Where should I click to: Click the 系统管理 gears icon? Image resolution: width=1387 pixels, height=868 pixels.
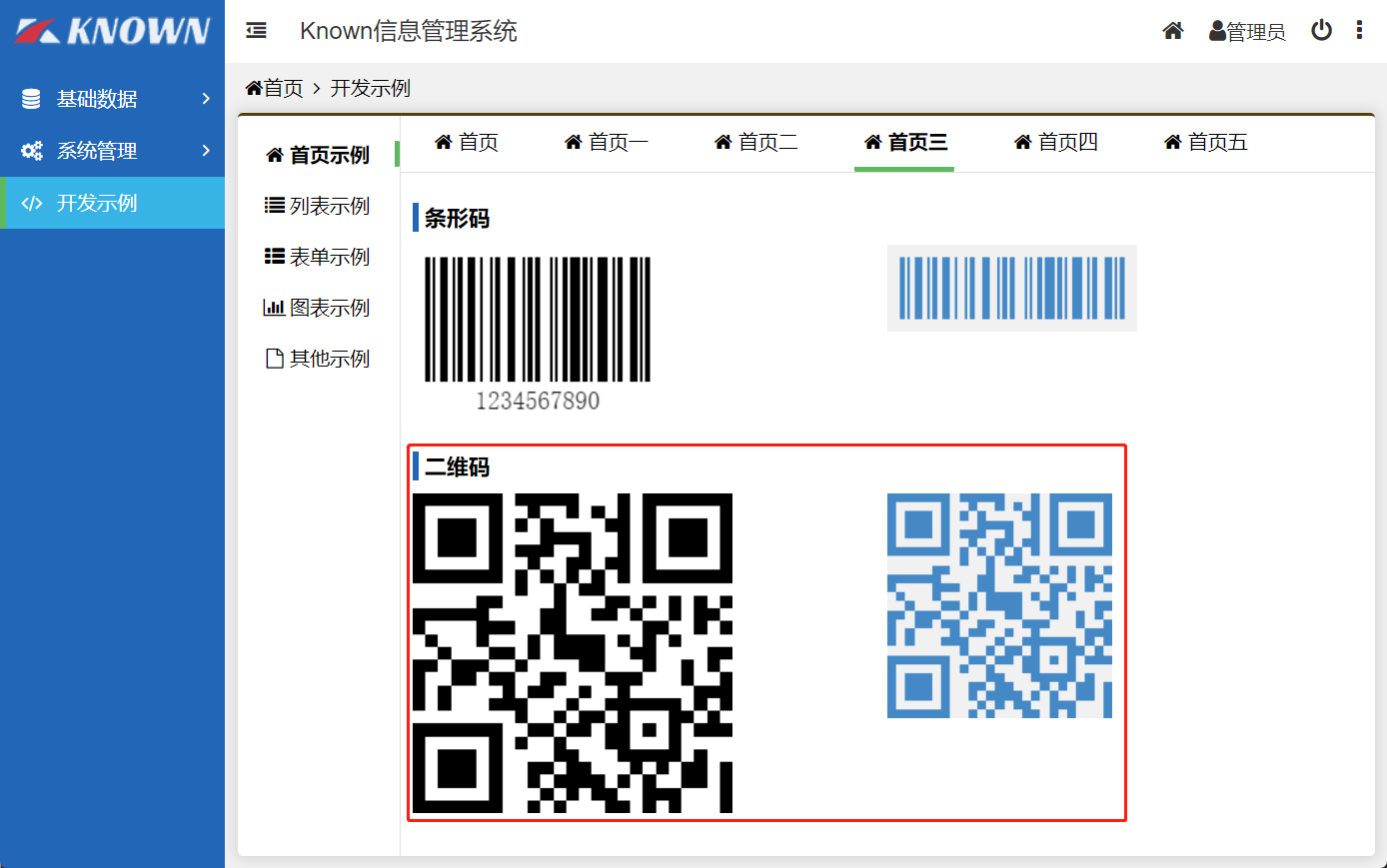point(32,151)
